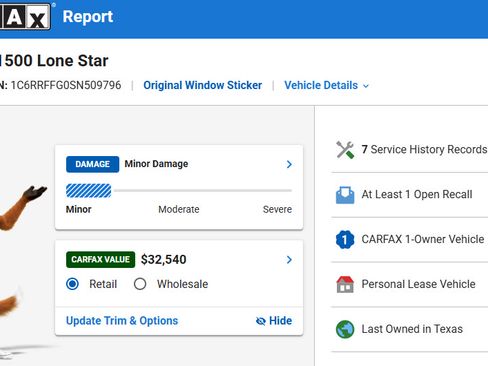The image size is (488, 366).
Task: Click the personal lease house icon
Action: coord(345,284)
